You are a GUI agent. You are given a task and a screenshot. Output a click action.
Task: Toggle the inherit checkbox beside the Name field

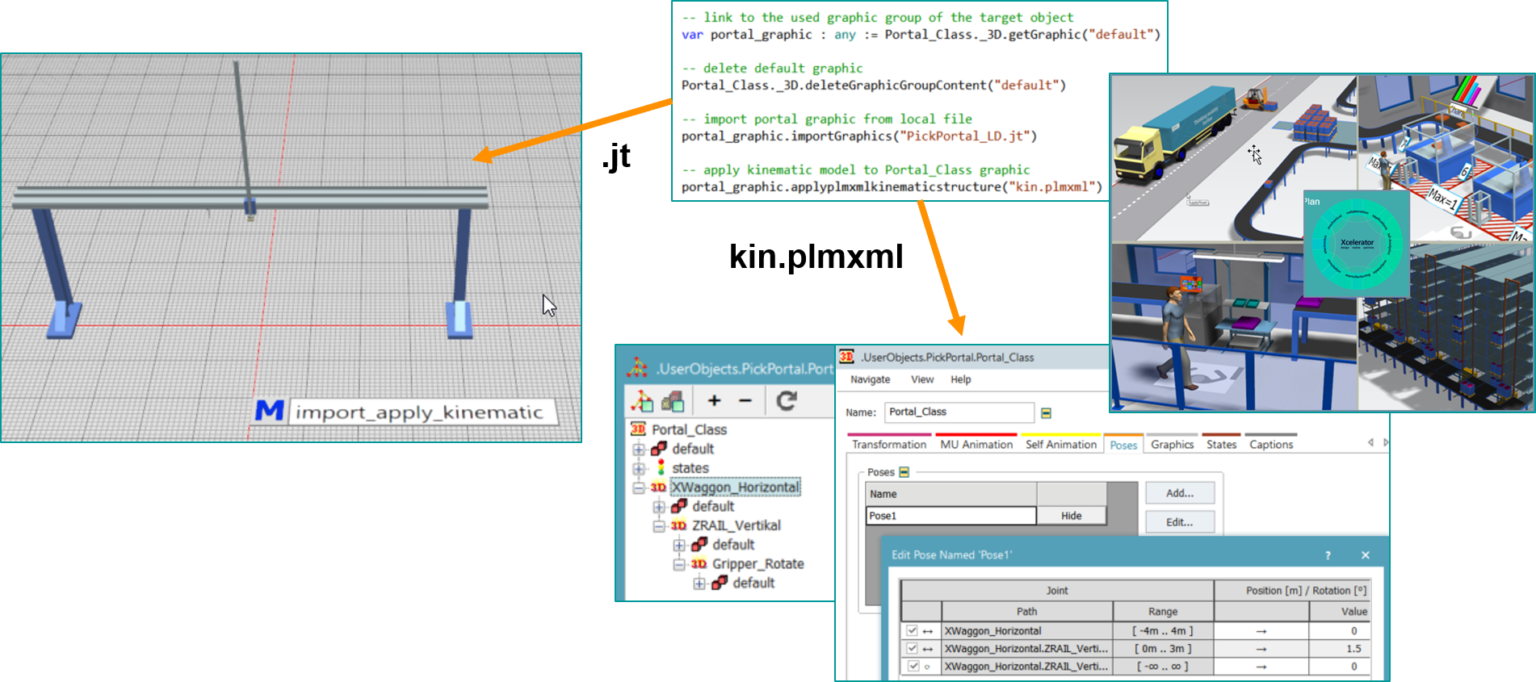pos(1047,413)
